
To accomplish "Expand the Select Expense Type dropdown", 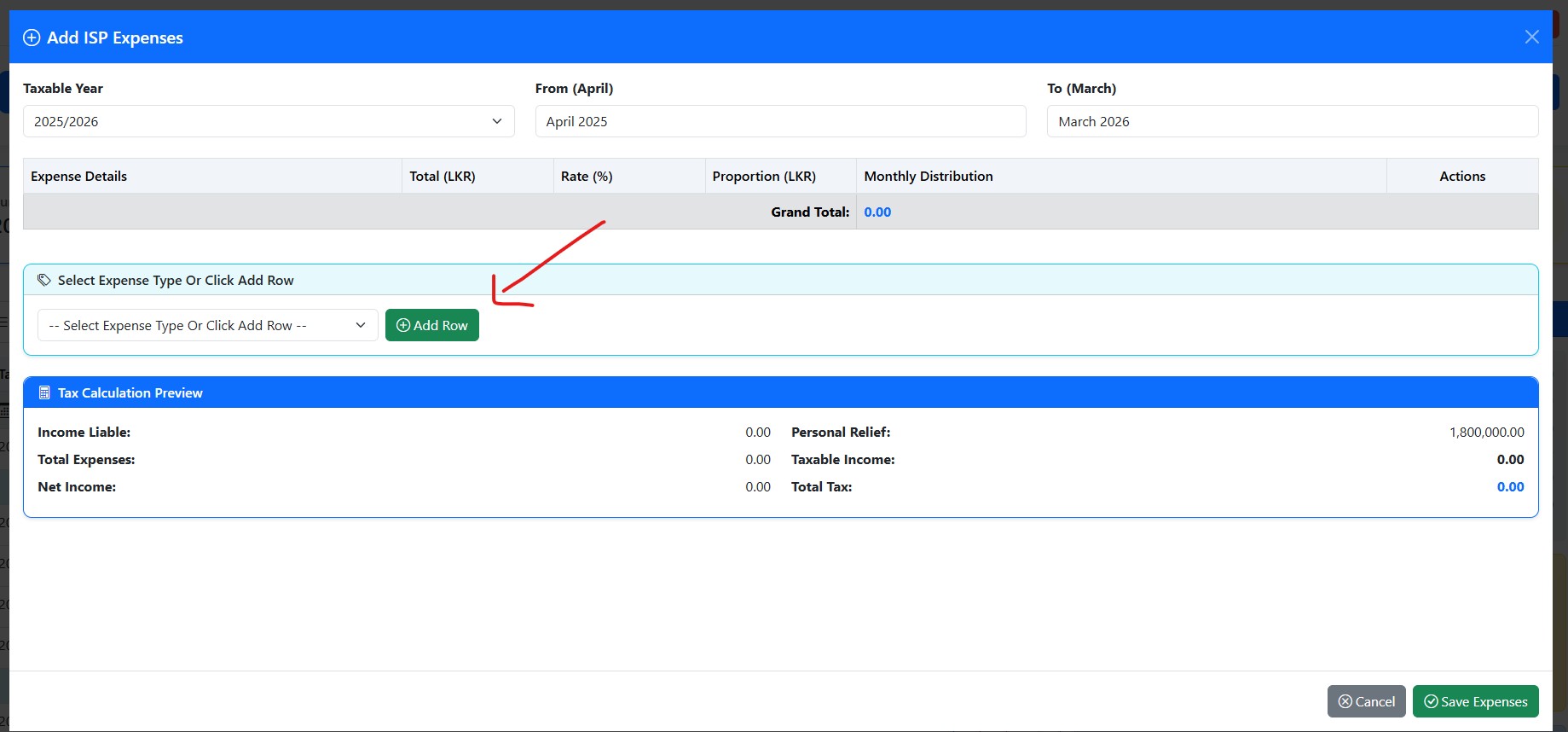I will pos(207,325).
